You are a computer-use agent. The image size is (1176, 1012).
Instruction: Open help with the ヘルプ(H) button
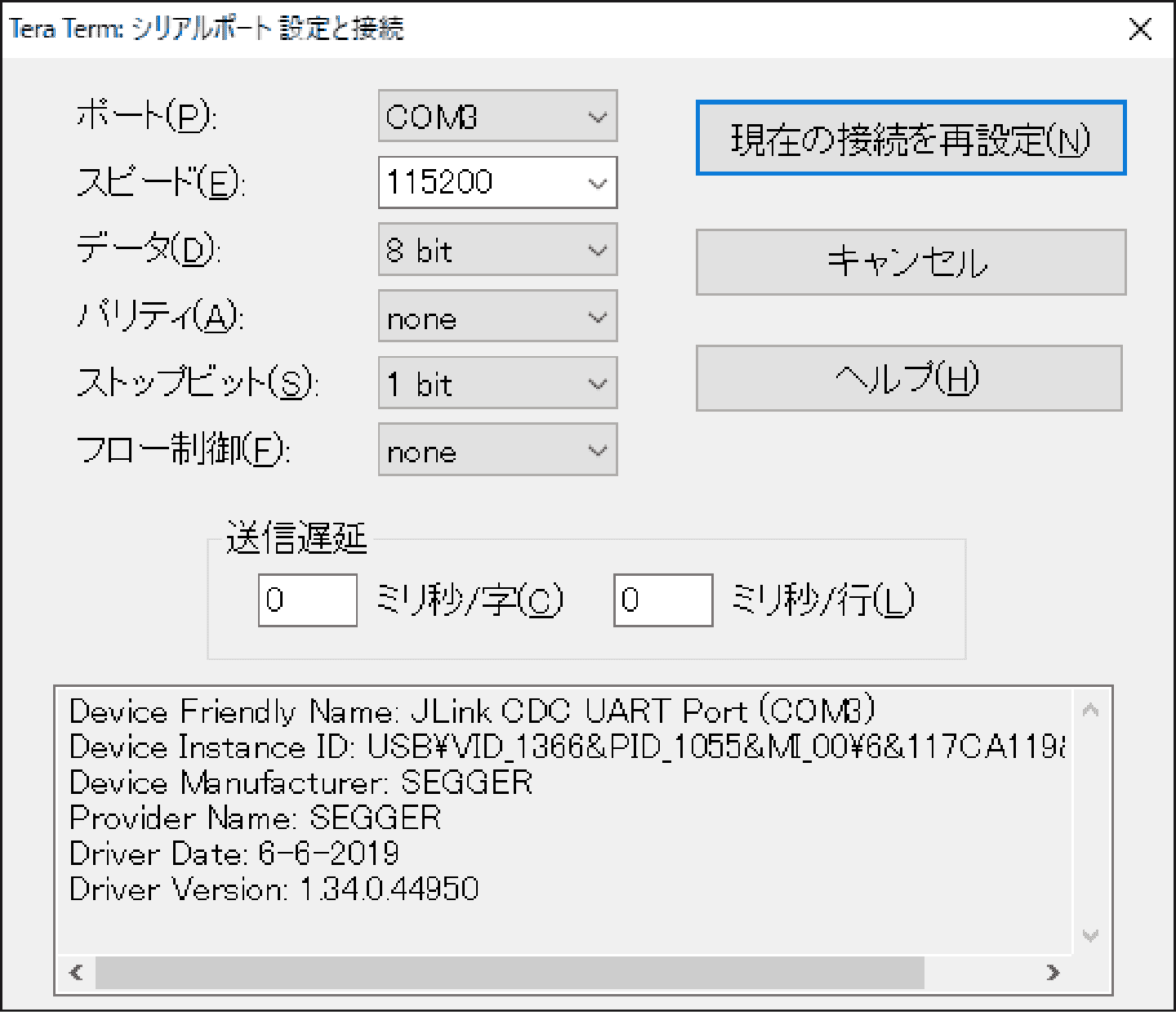(x=908, y=378)
